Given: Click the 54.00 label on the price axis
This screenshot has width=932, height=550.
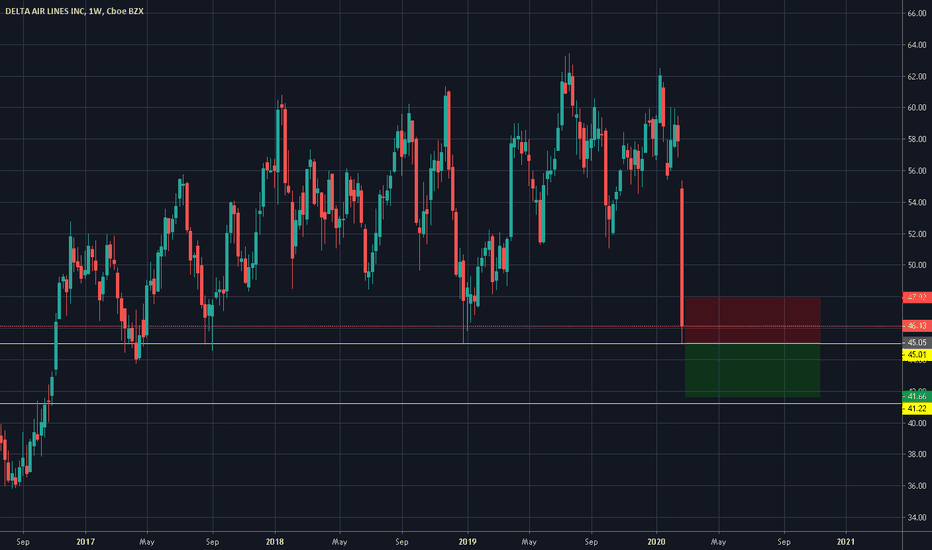Looking at the screenshot, I should [x=917, y=202].
